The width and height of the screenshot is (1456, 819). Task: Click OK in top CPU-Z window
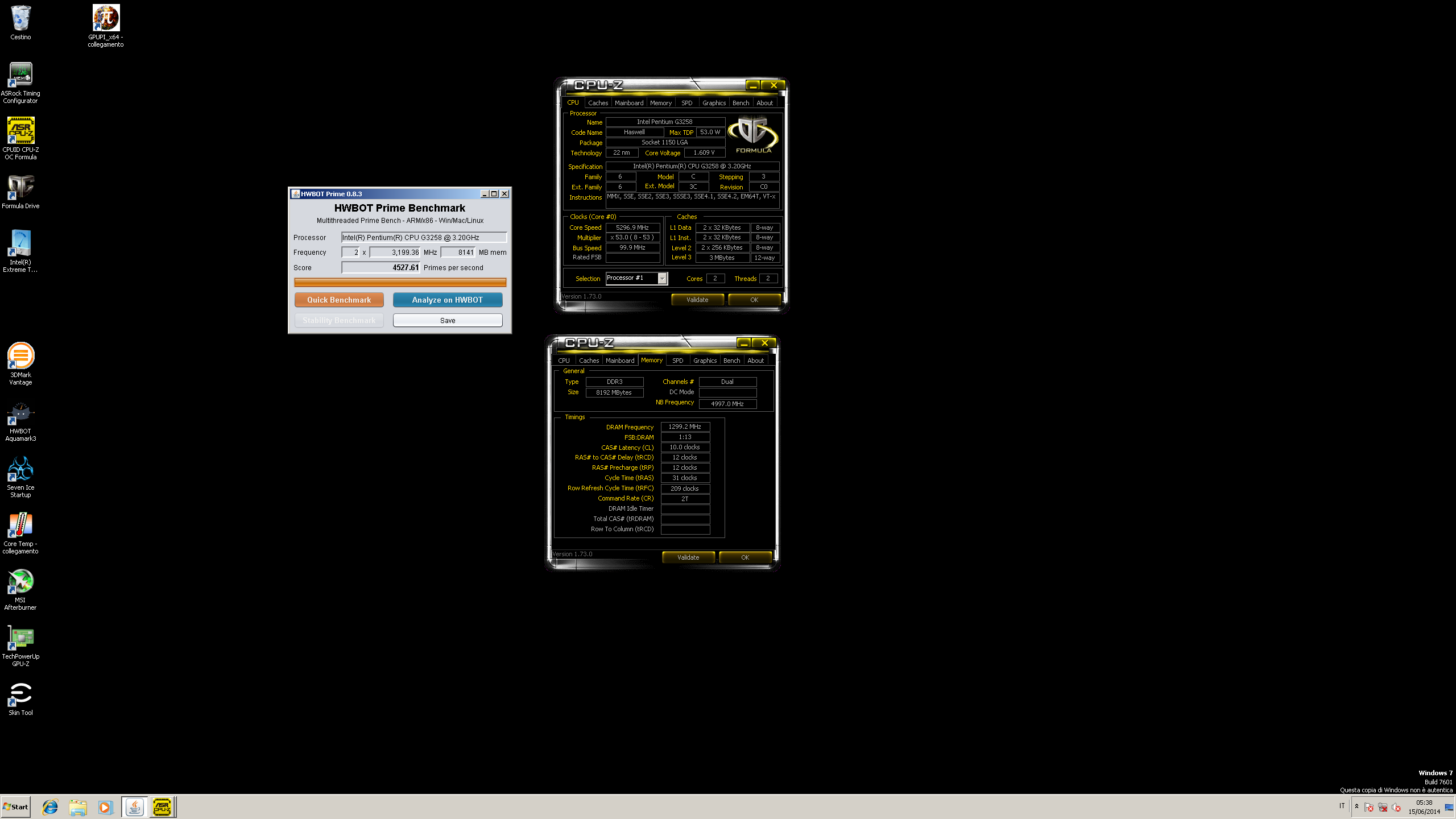(x=754, y=300)
